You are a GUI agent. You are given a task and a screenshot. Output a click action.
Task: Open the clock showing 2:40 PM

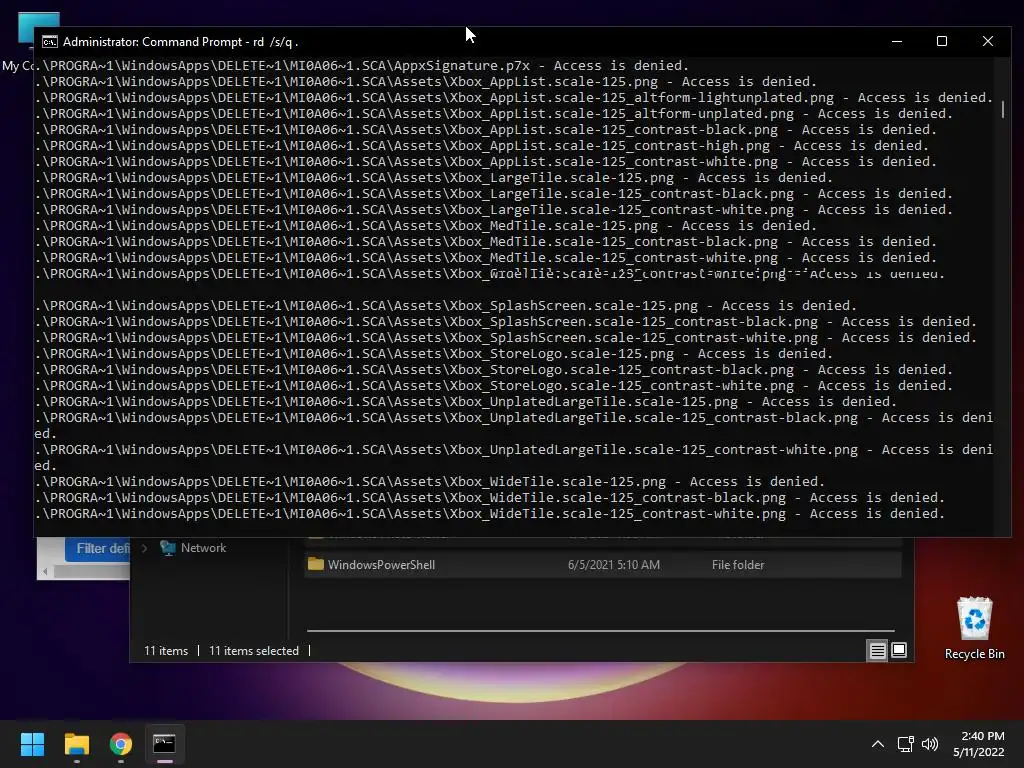[978, 744]
